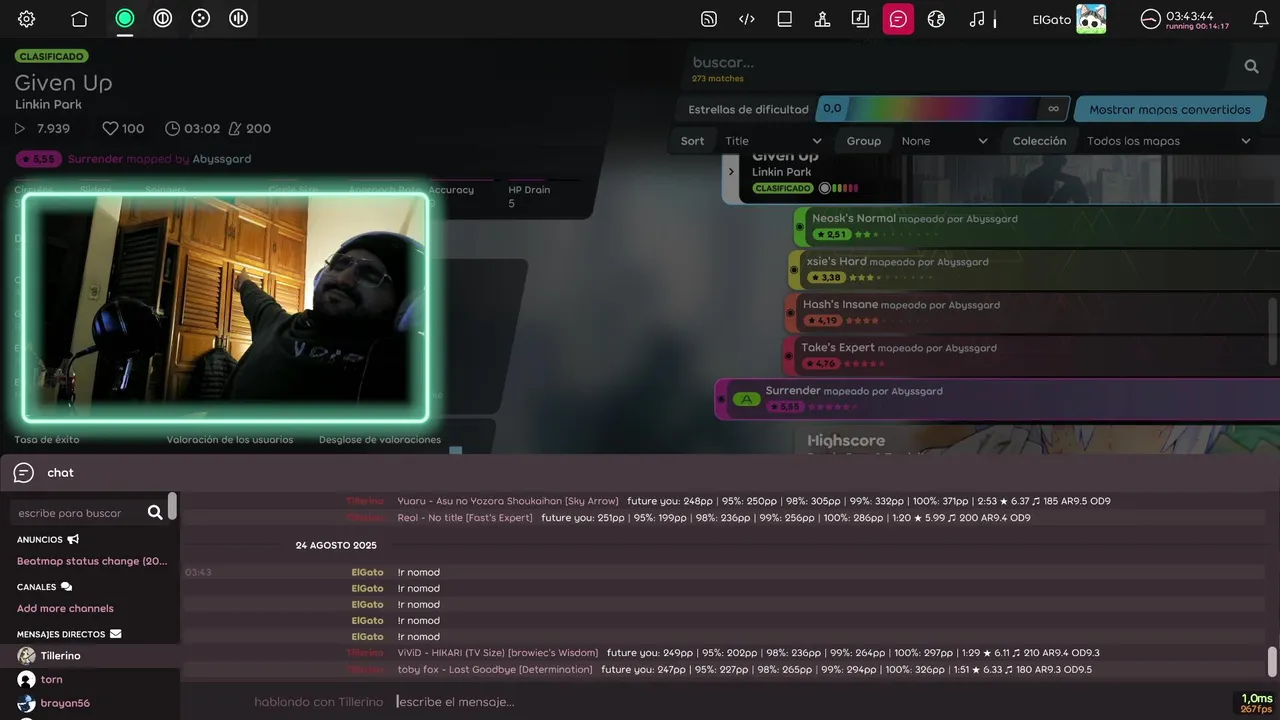
Task: Click the chat bubble icon beside chat title
Action: (x=24, y=473)
